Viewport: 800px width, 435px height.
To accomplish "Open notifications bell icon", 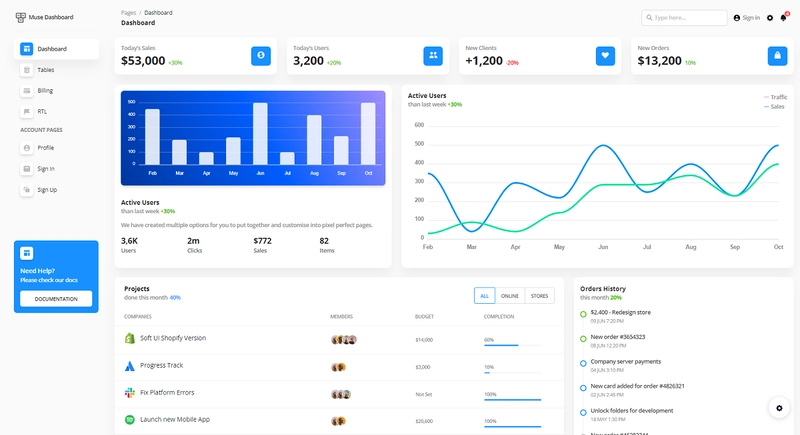I will point(784,18).
